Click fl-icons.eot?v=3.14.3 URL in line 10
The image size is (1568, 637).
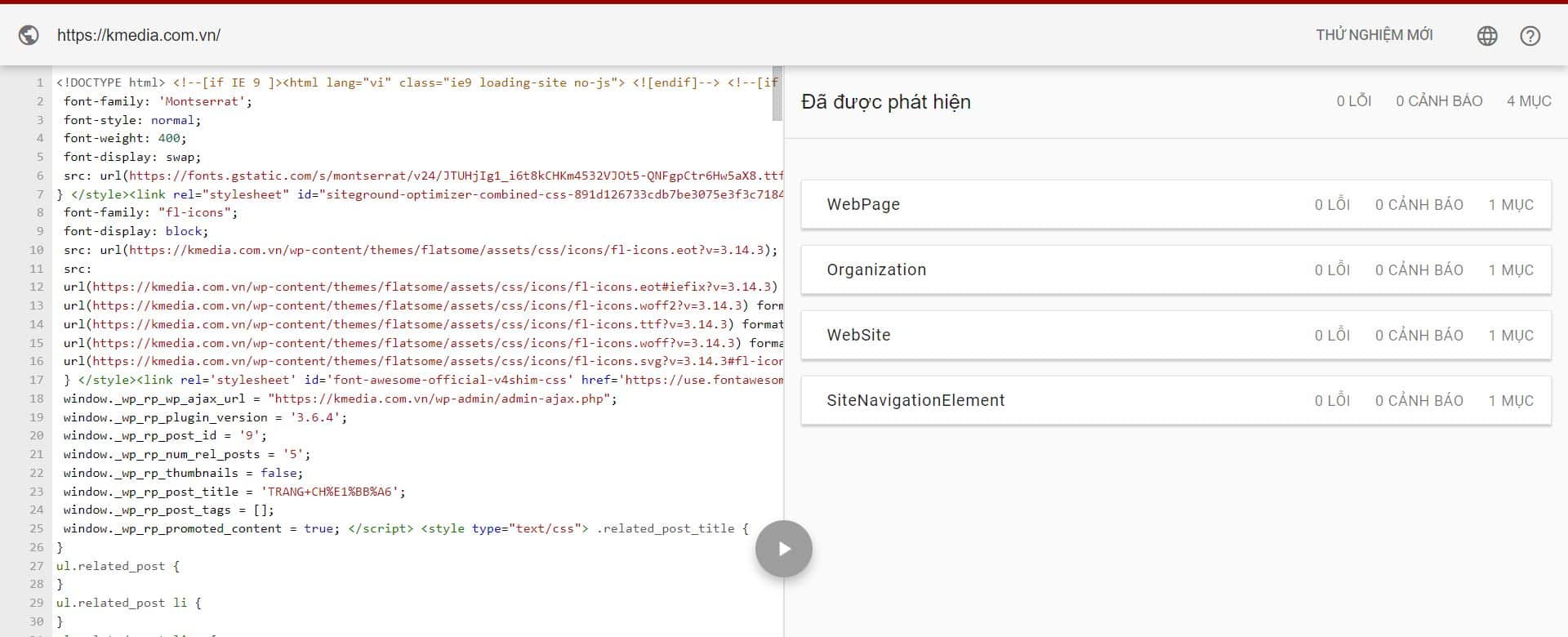tap(448, 250)
